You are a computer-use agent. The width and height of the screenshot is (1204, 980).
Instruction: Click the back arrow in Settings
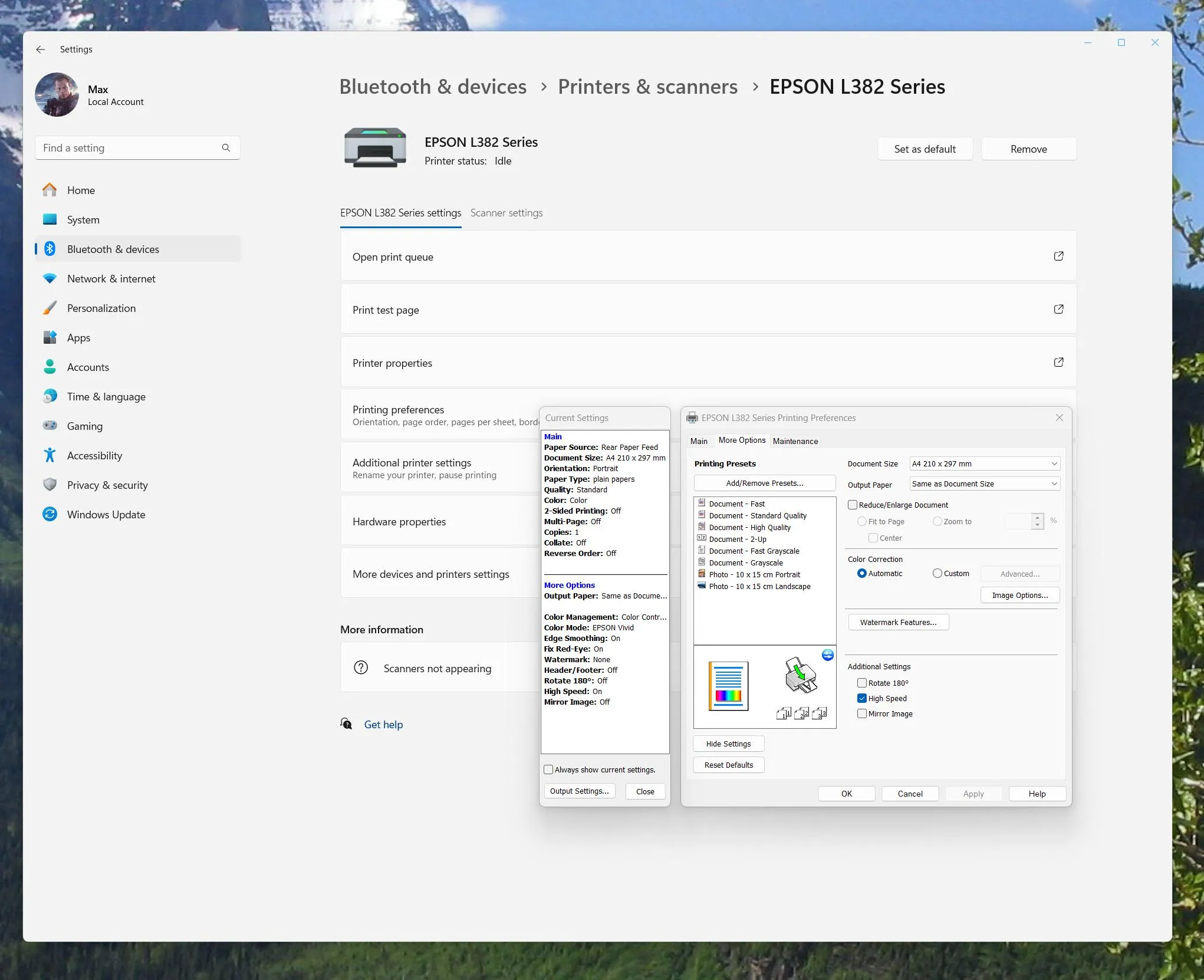click(x=40, y=50)
